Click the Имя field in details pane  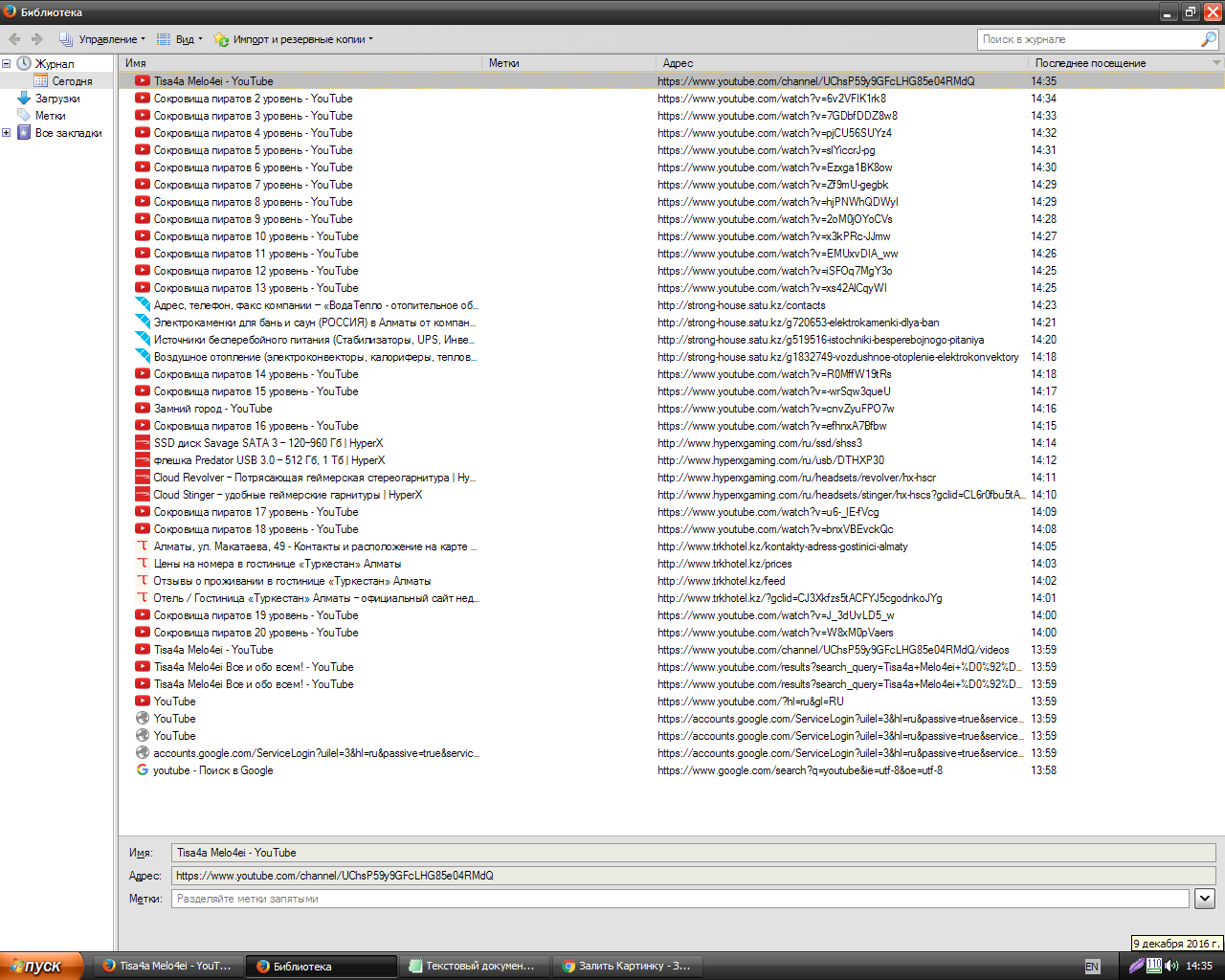[693, 853]
